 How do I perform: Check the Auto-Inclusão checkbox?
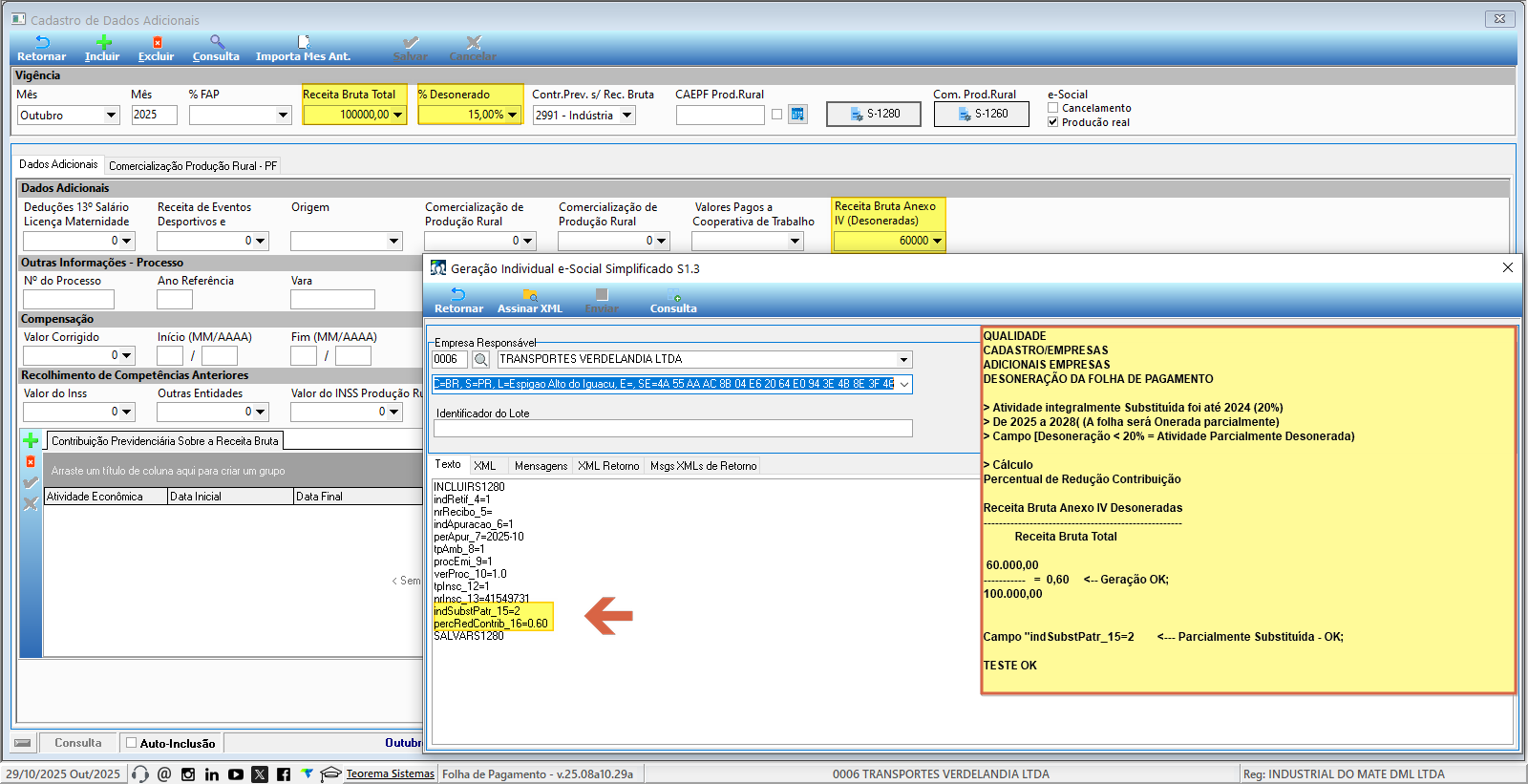(x=132, y=742)
